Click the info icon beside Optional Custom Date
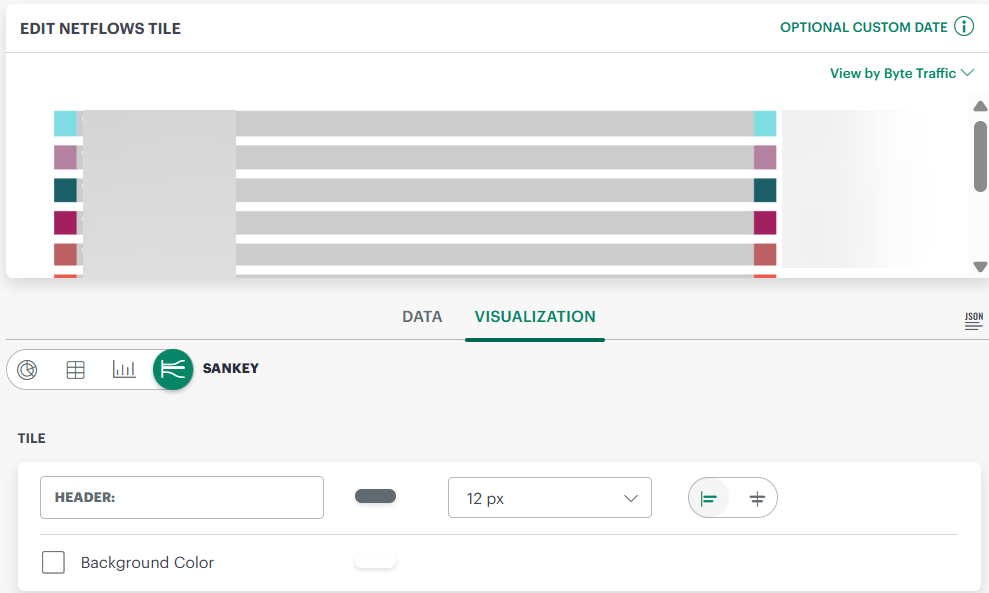Screen dimensions: 989x593 pyautogui.click(x=964, y=27)
